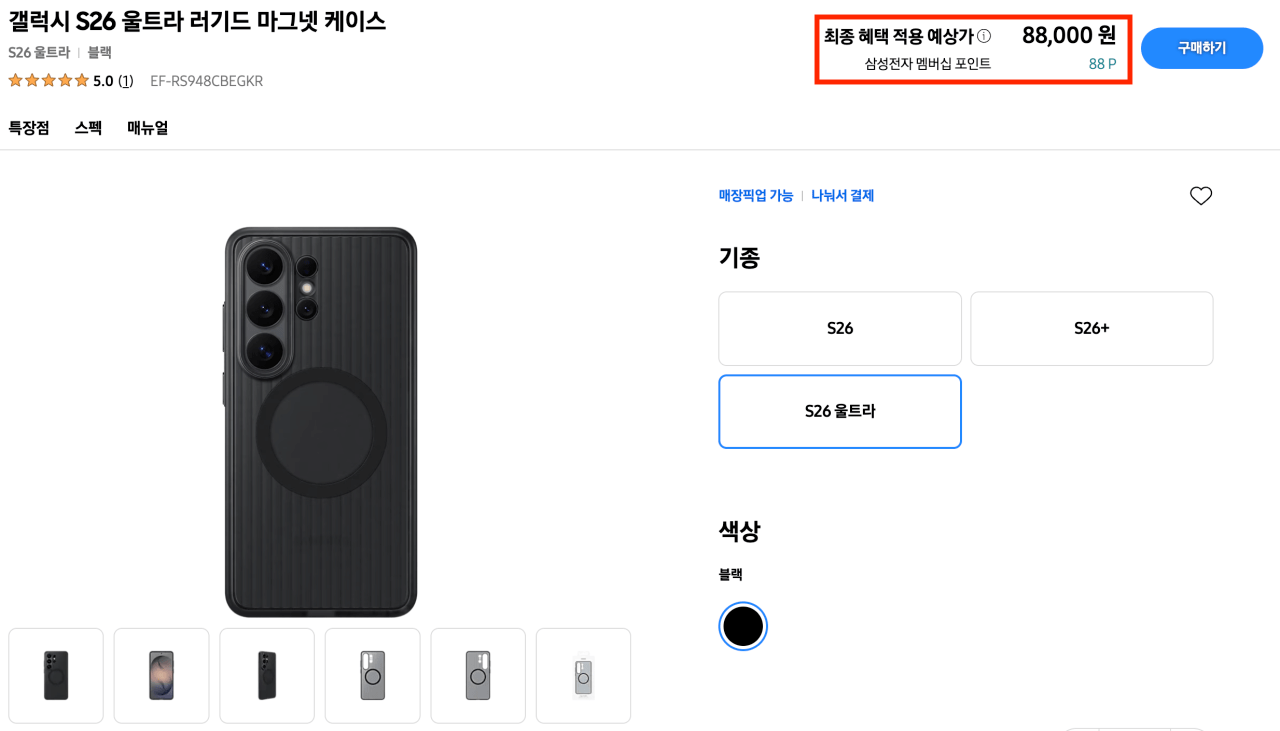
Task: Confirm the S26 울트라 model selection
Action: 839,411
